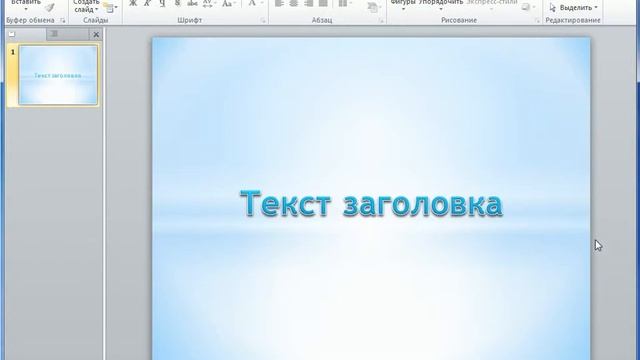The height and width of the screenshot is (360, 640).
Task: Toggle text shadow S formatting
Action: [x=177, y=4]
